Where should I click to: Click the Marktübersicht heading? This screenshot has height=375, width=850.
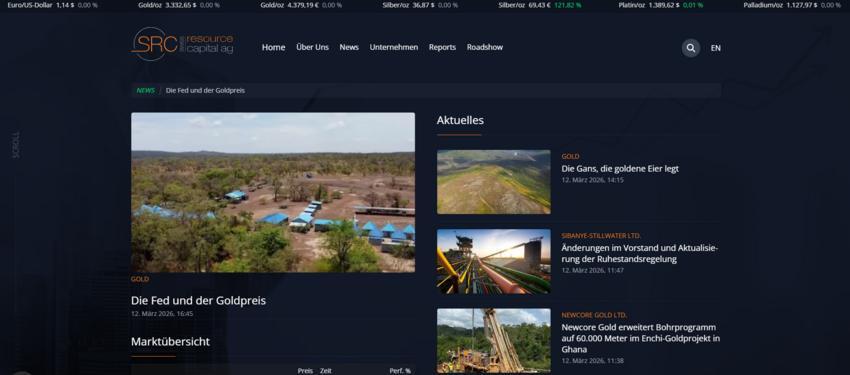click(x=170, y=342)
